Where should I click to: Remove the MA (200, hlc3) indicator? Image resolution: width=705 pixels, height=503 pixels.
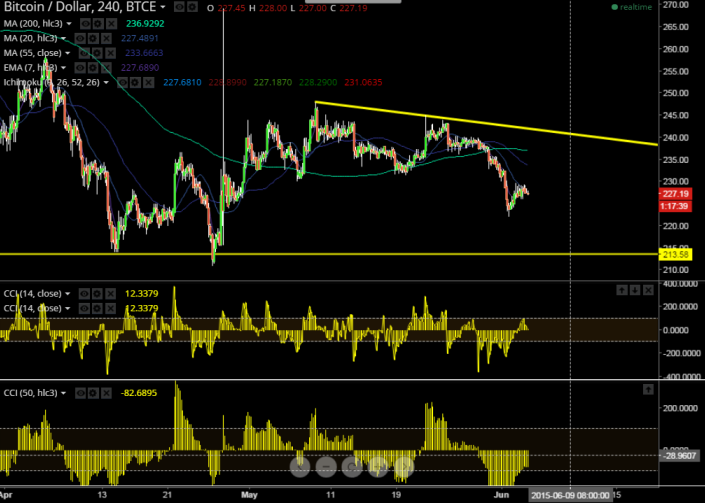coord(111,23)
